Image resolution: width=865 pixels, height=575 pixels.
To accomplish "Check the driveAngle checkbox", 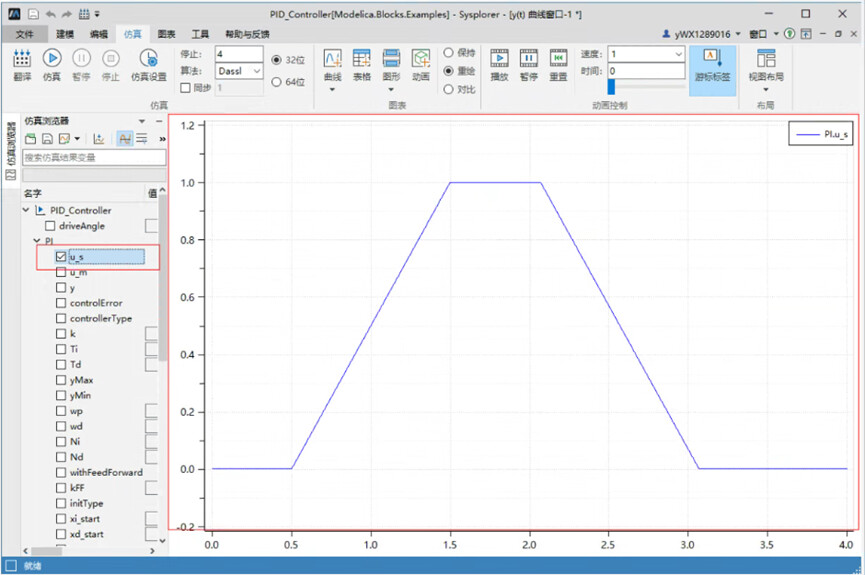I will coord(50,226).
